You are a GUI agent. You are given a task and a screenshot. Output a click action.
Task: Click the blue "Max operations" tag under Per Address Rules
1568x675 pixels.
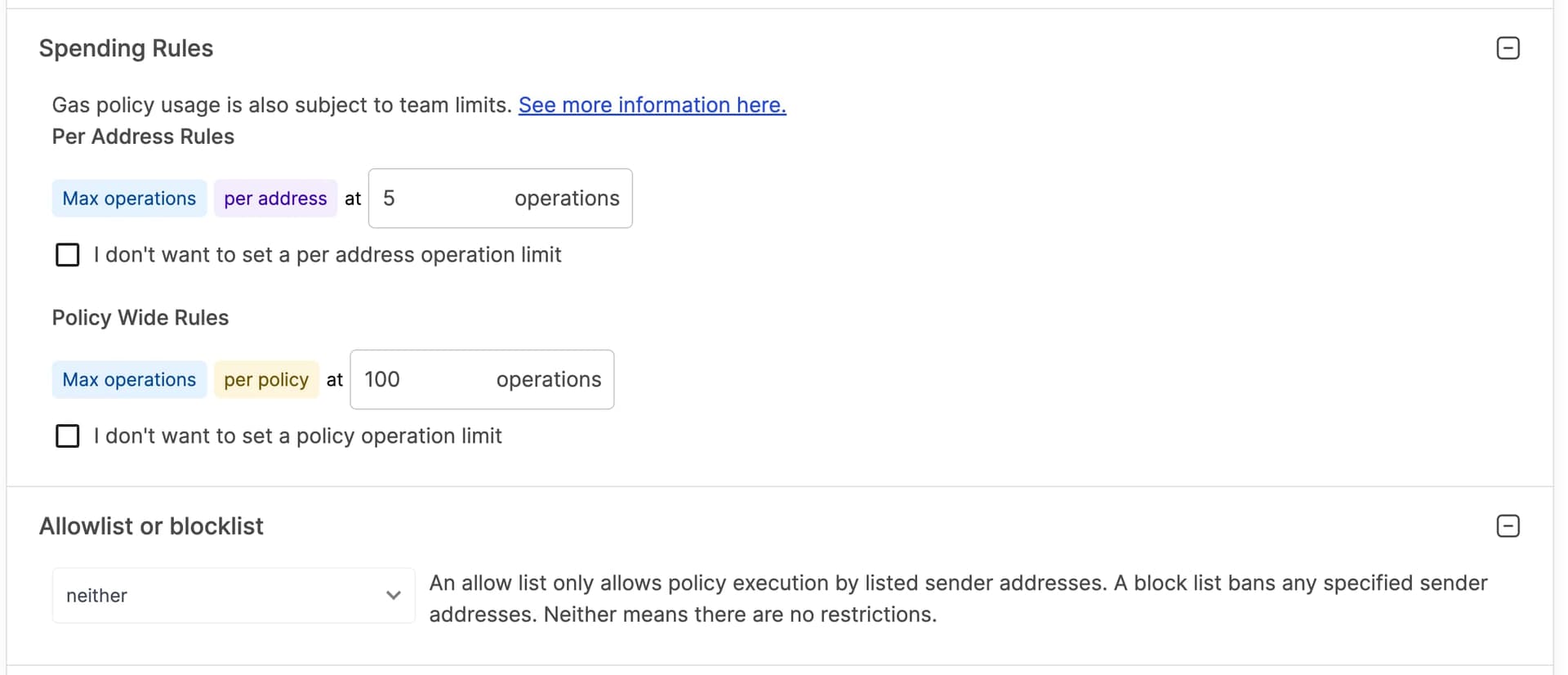pos(129,199)
